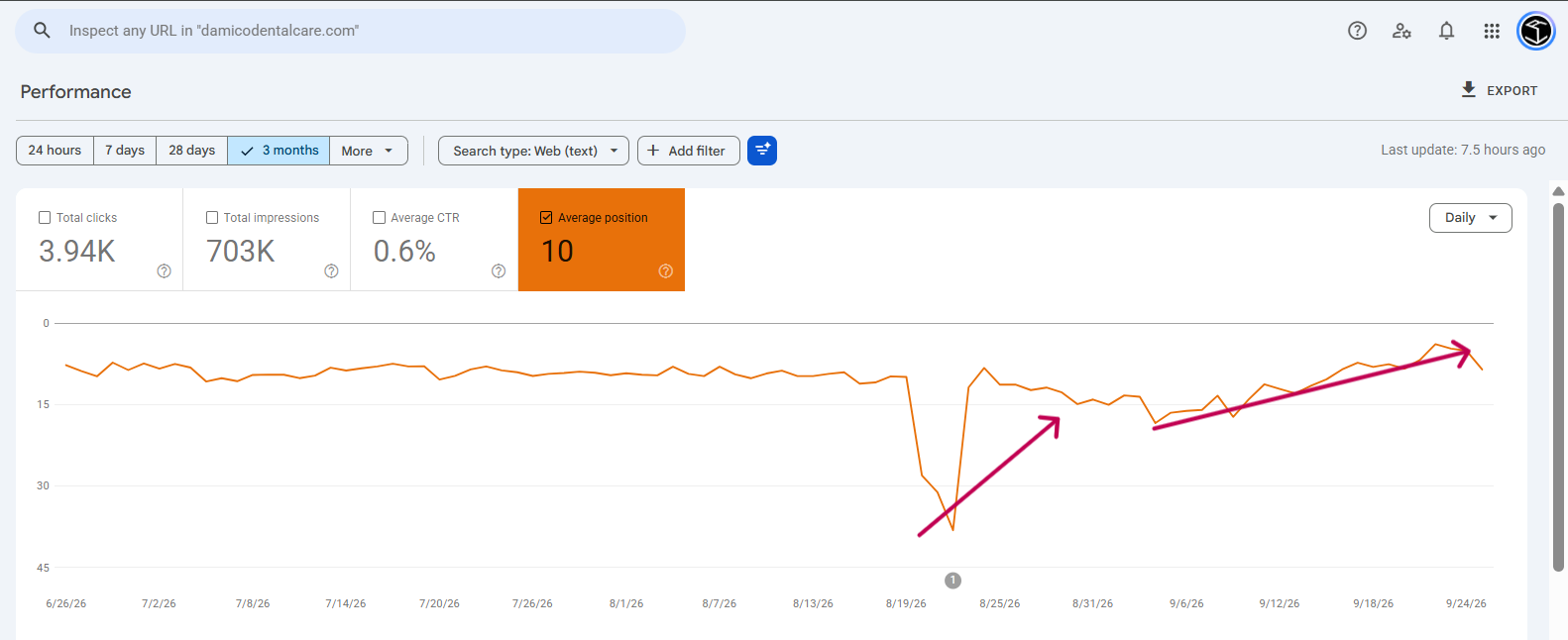Image resolution: width=1568 pixels, height=640 pixels.
Task: Click the Performance page heading
Action: 75,92
